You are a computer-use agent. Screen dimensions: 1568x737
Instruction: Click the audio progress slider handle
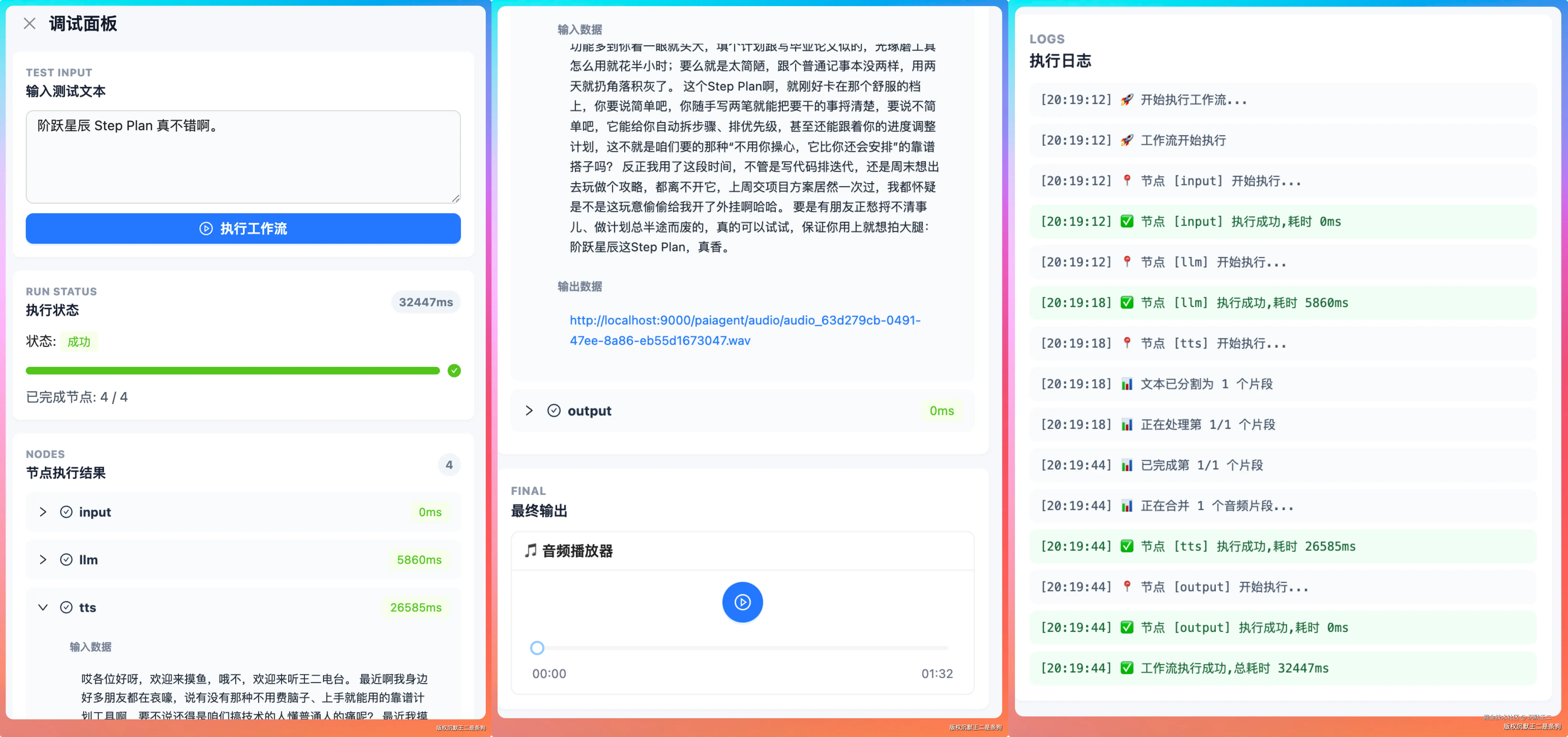pos(537,648)
